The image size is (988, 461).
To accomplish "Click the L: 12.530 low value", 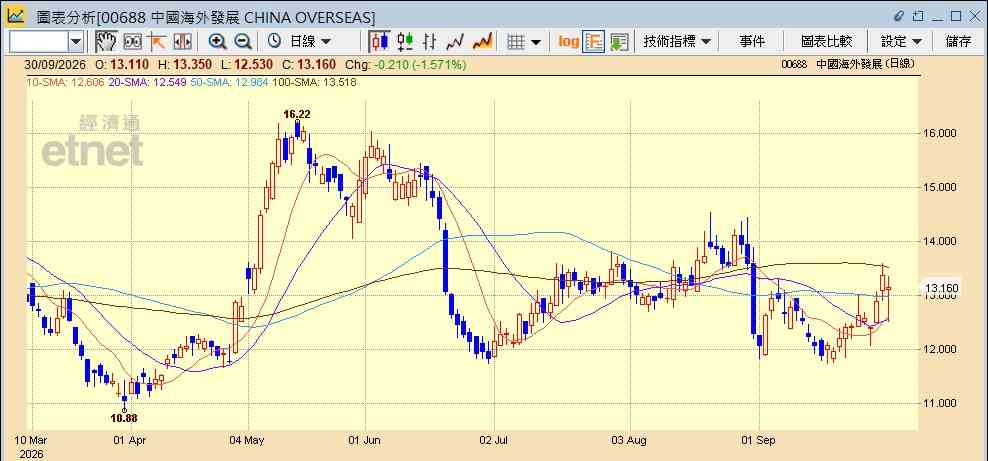I will point(248,65).
